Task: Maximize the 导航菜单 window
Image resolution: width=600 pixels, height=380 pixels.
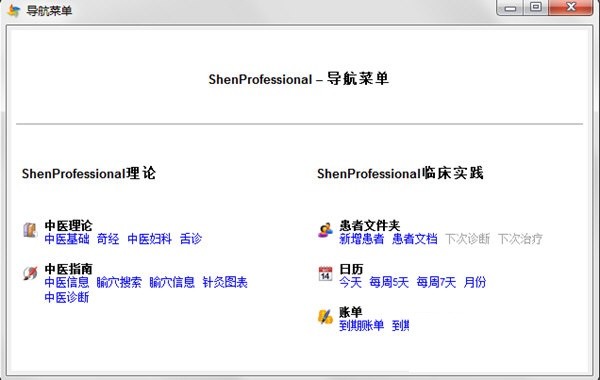Action: (x=536, y=7)
